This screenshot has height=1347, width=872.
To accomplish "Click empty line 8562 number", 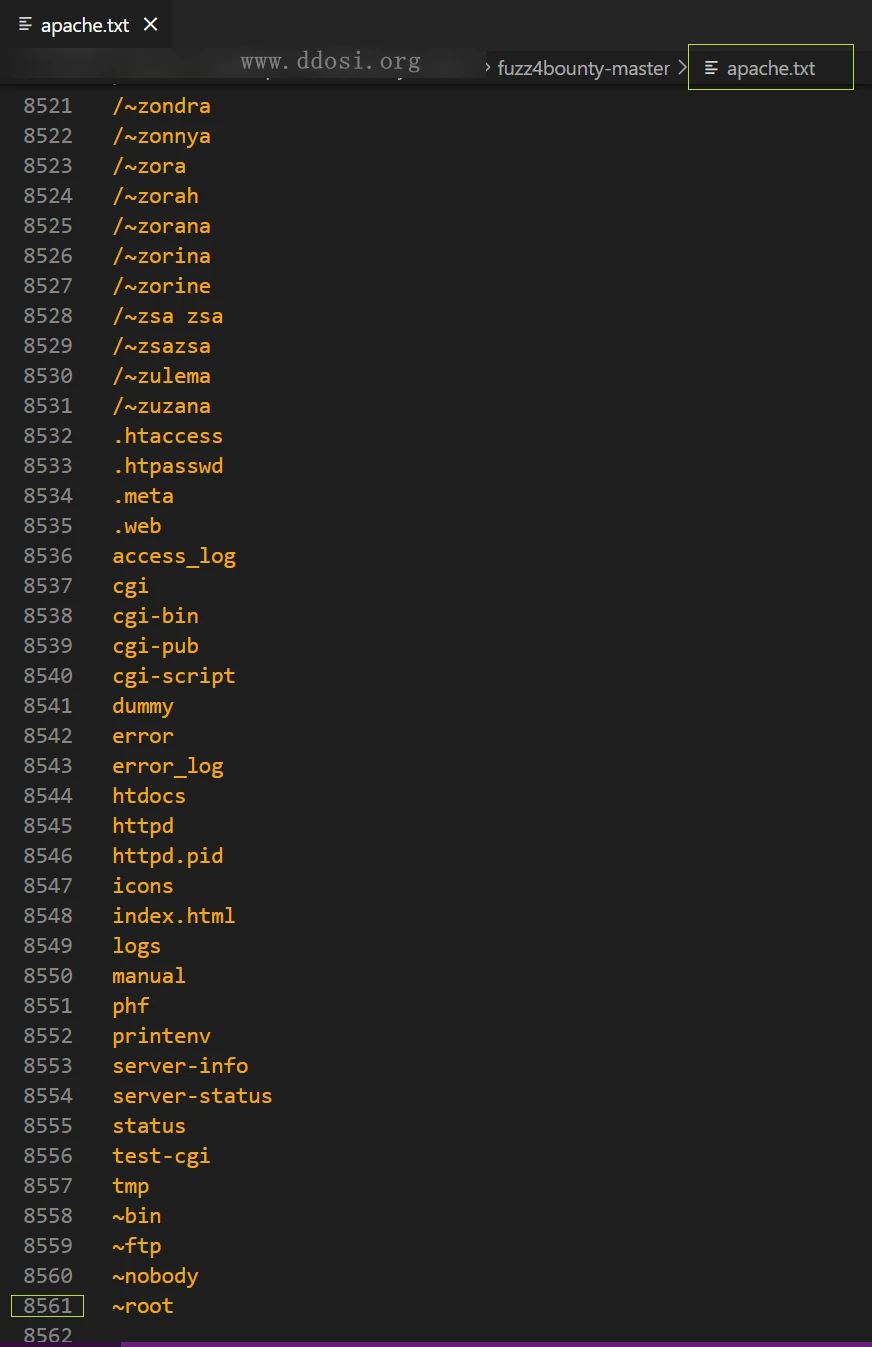I will [48, 1336].
